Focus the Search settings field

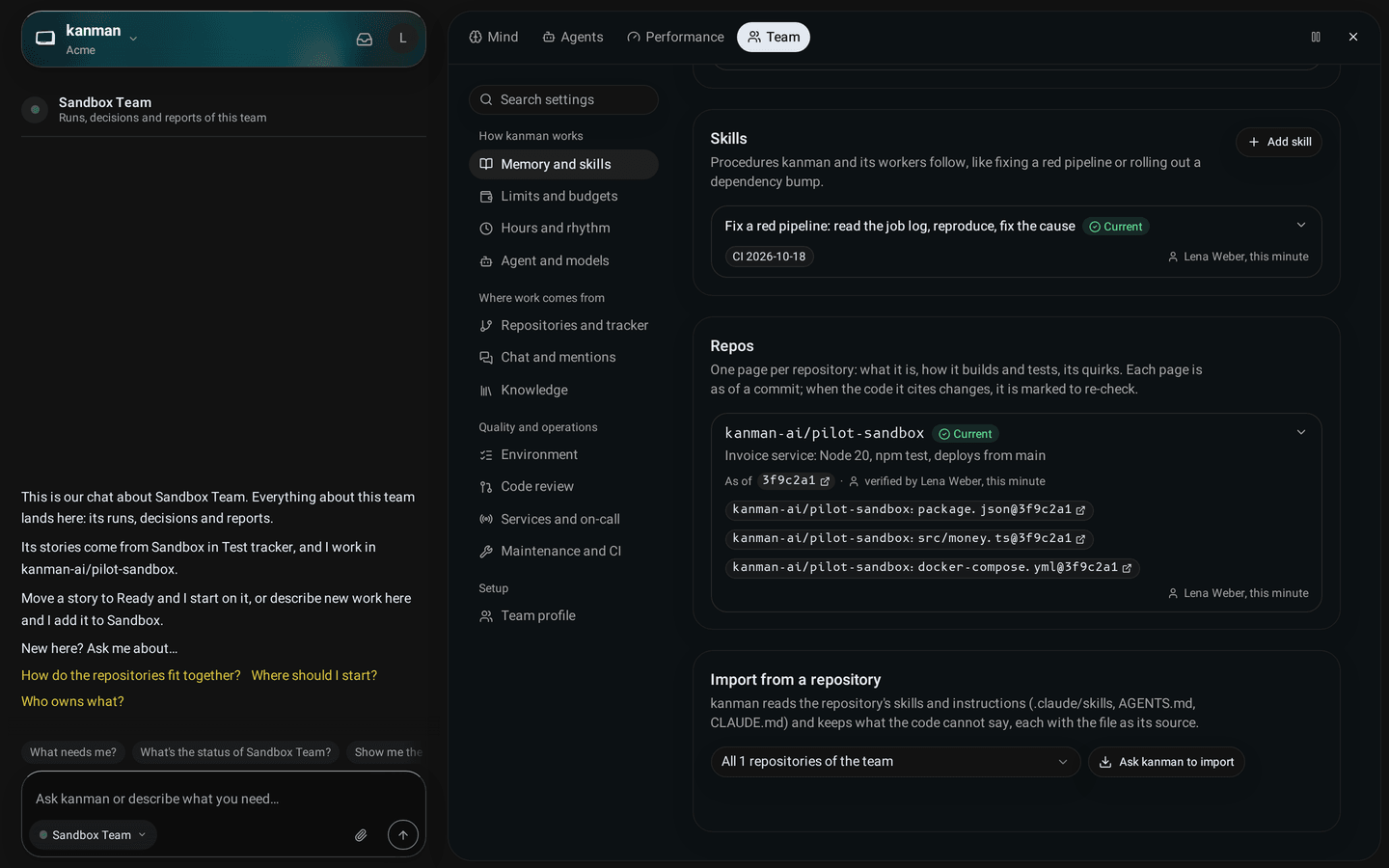point(563,99)
